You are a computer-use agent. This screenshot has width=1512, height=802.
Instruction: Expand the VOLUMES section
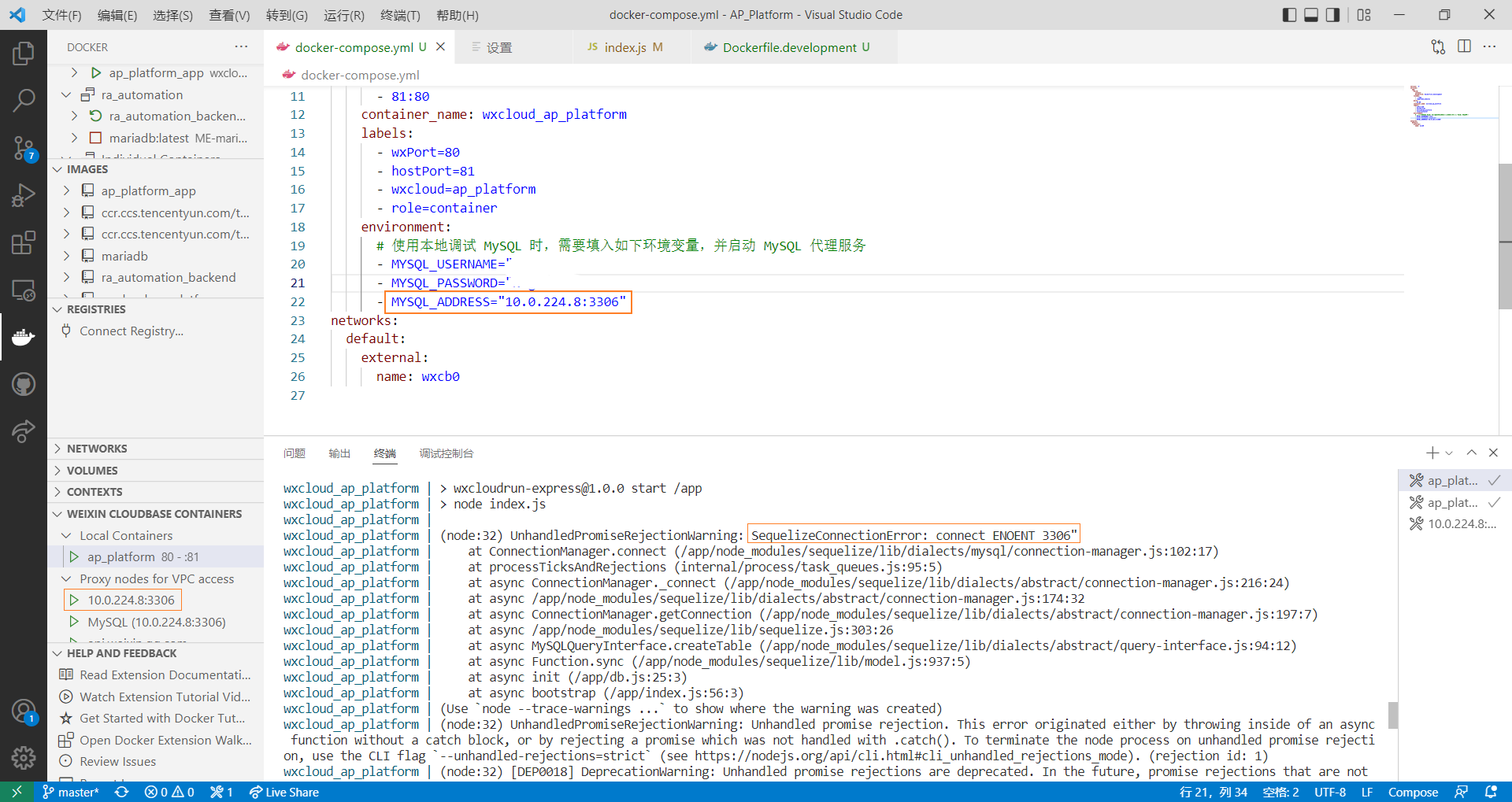pos(156,471)
